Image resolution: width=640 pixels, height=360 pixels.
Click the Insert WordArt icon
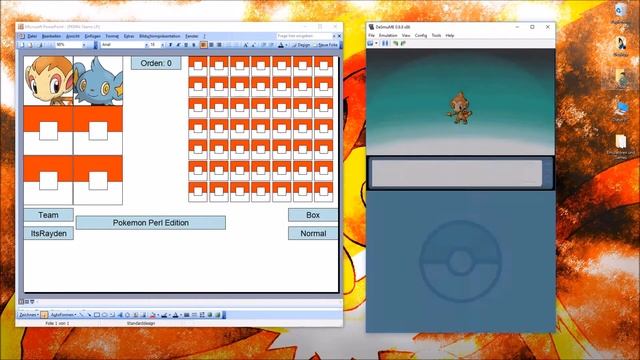coord(120,315)
